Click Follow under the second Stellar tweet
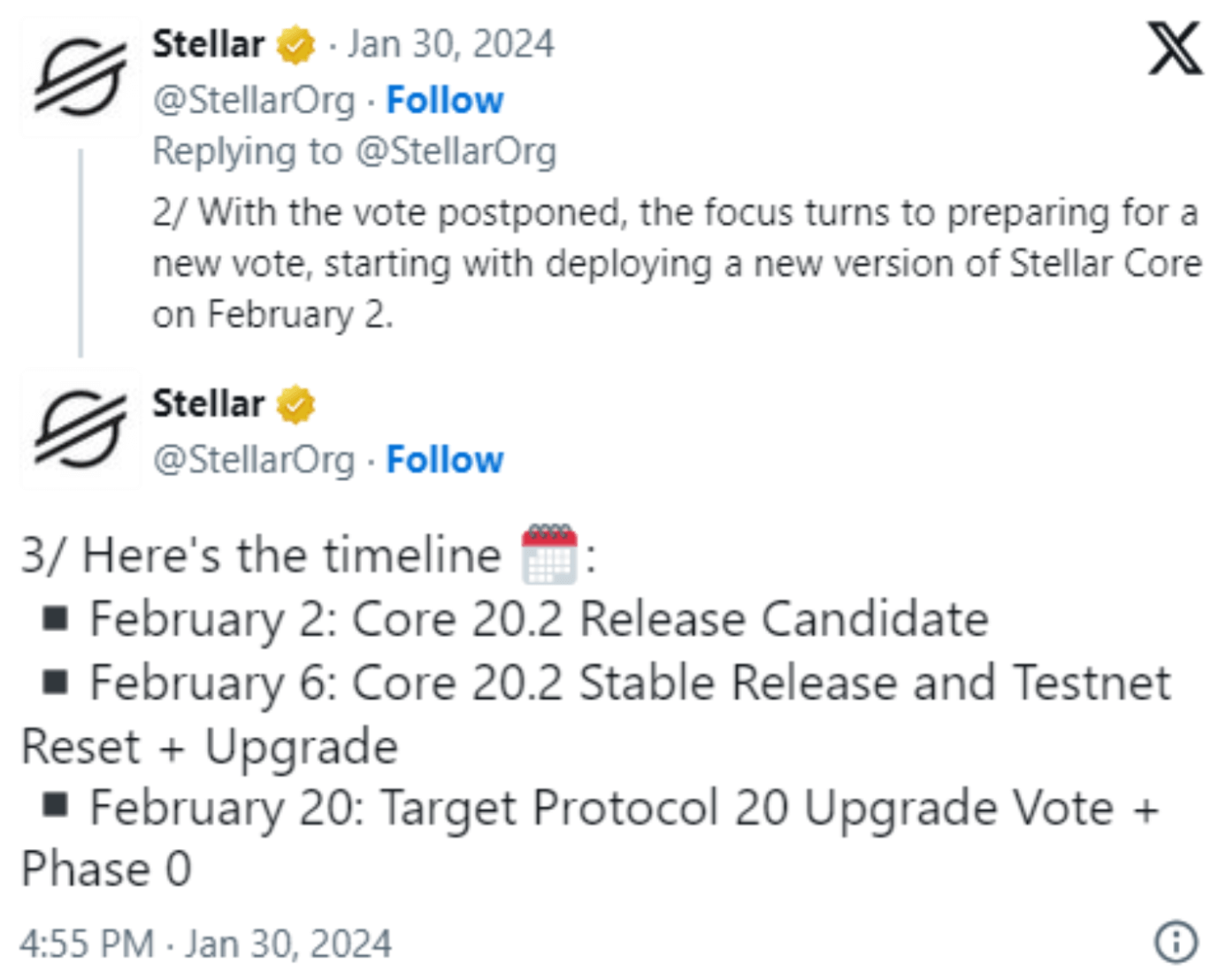This screenshot has width=1226, height=980. coord(444,459)
